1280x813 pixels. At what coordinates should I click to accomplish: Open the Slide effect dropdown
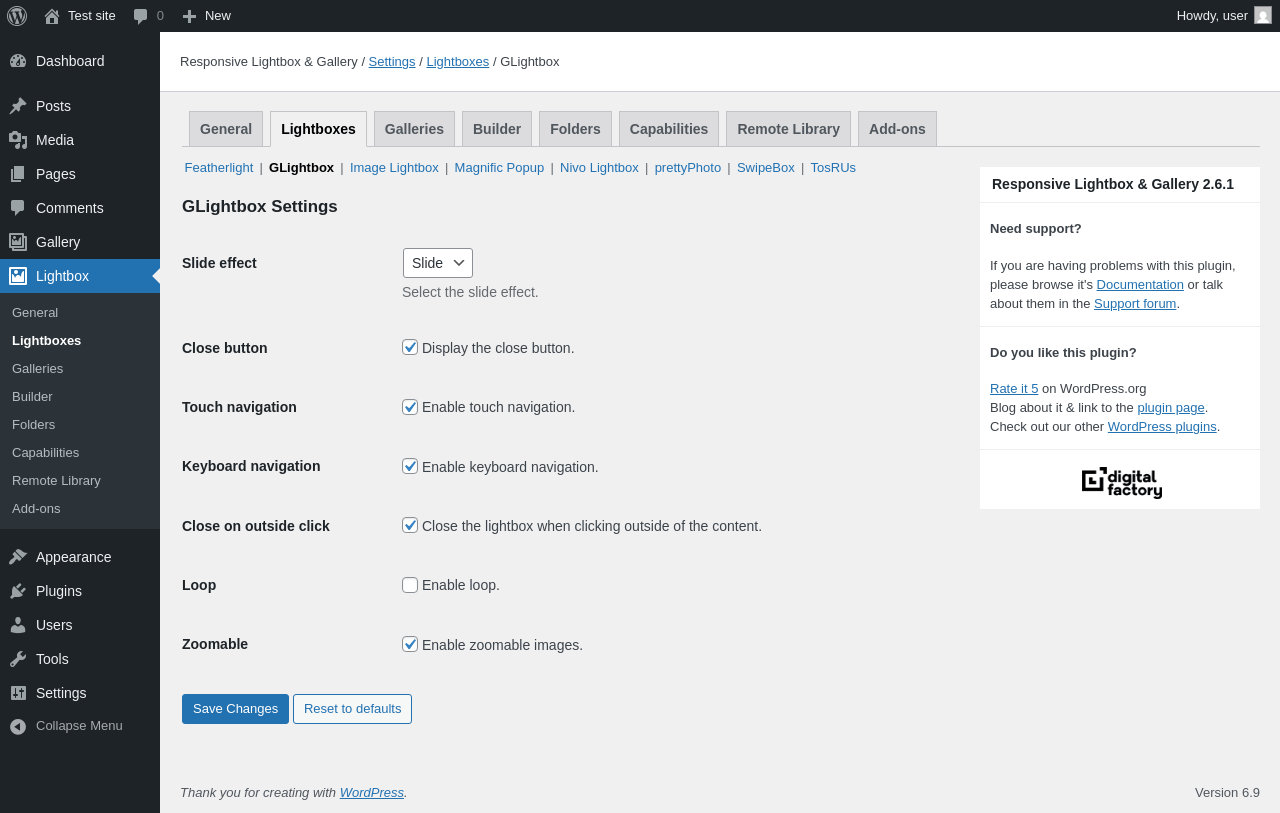point(438,263)
